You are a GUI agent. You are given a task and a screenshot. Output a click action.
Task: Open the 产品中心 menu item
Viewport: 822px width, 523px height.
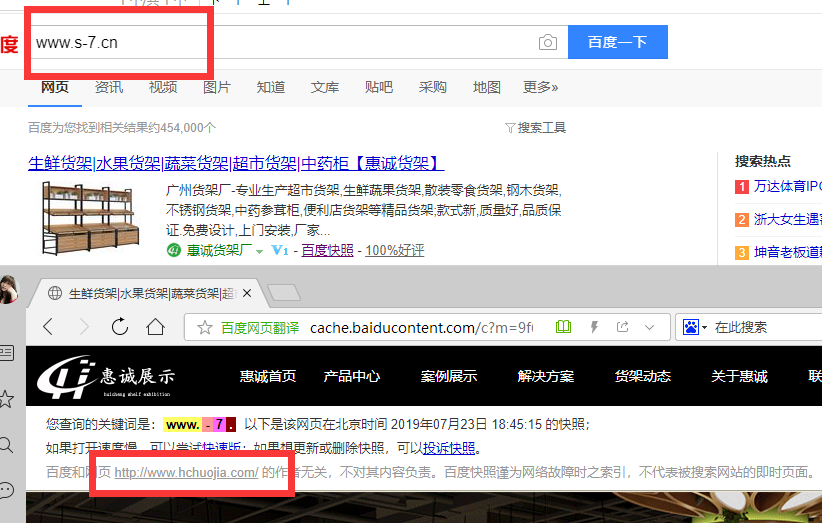352,376
